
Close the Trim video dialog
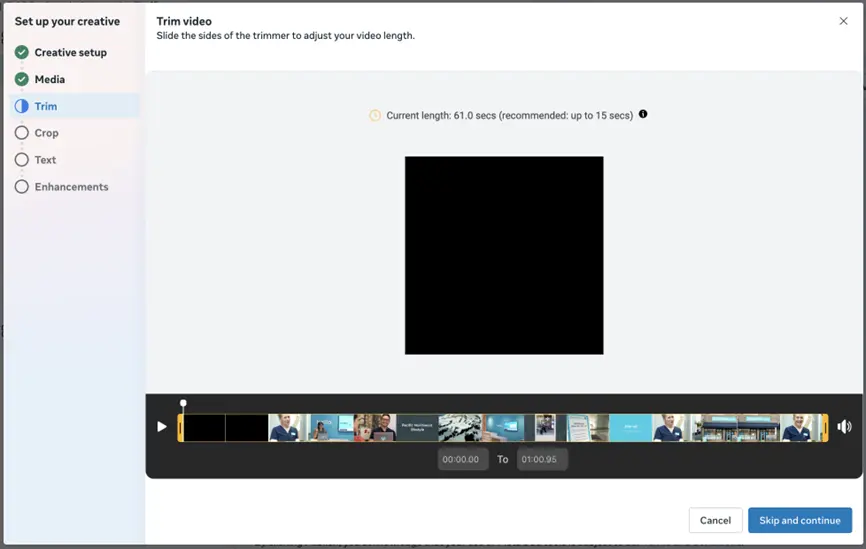(843, 21)
